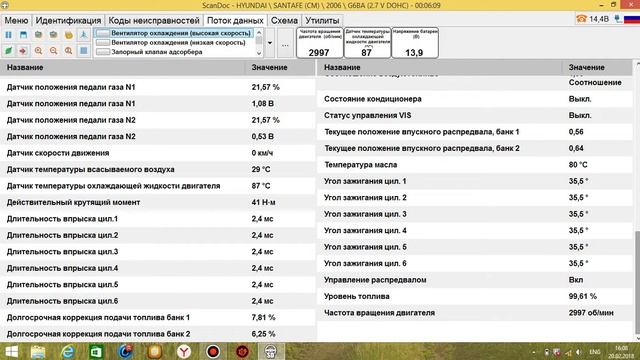Viewport: 640px width, 360px height.
Task: Click left Значение column header
Action: point(280,67)
